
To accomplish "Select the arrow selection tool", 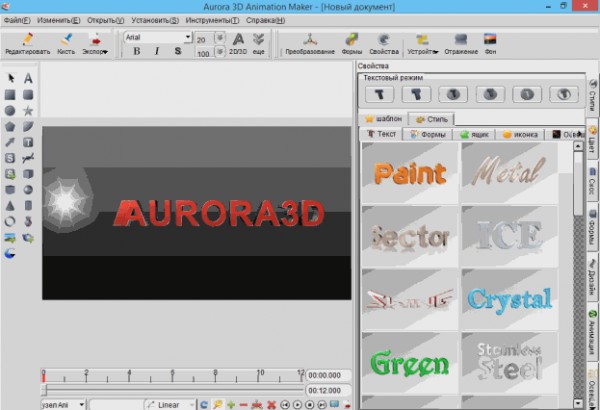I will tap(11, 78).
